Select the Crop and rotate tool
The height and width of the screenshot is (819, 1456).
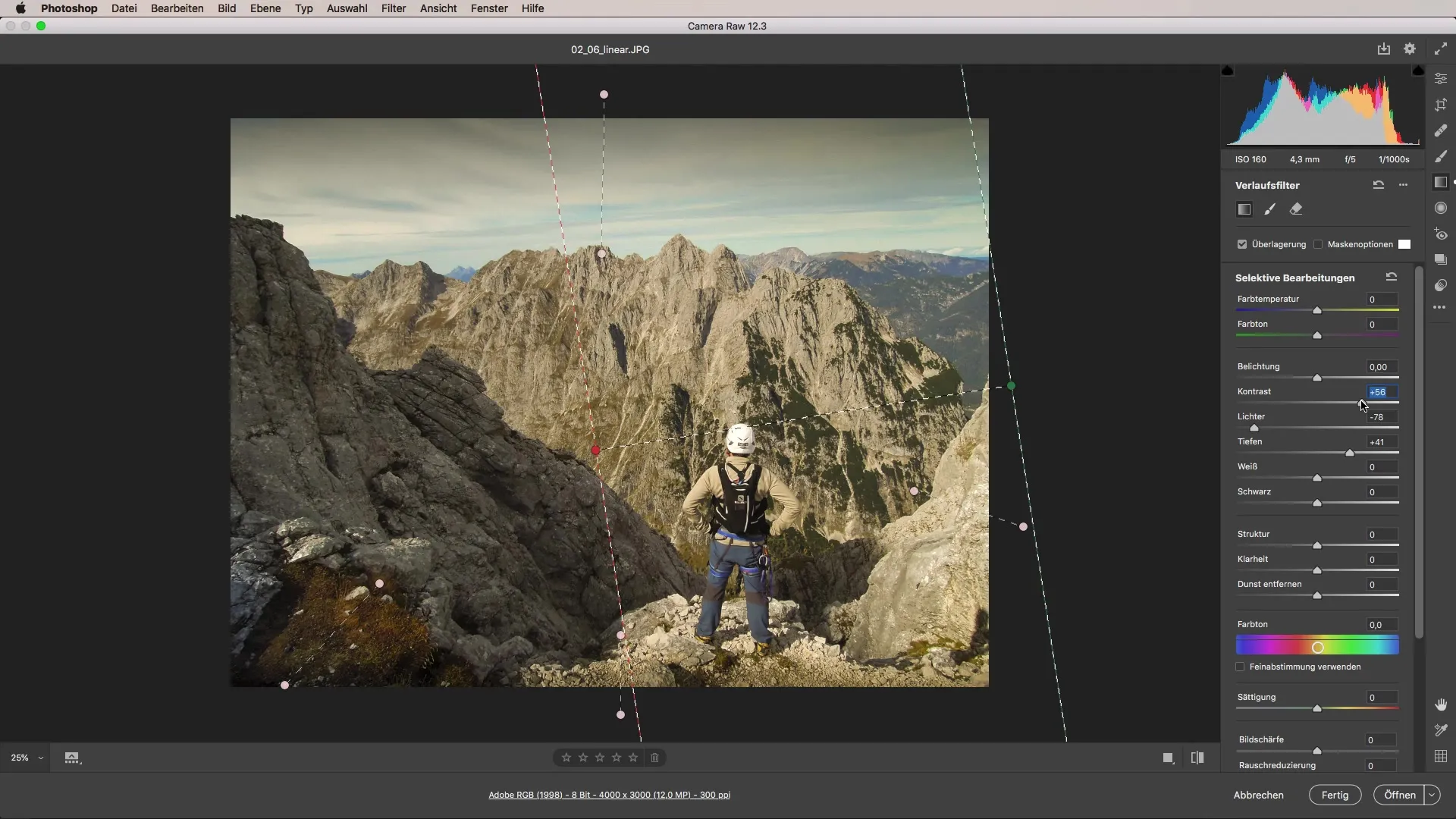tap(1441, 105)
